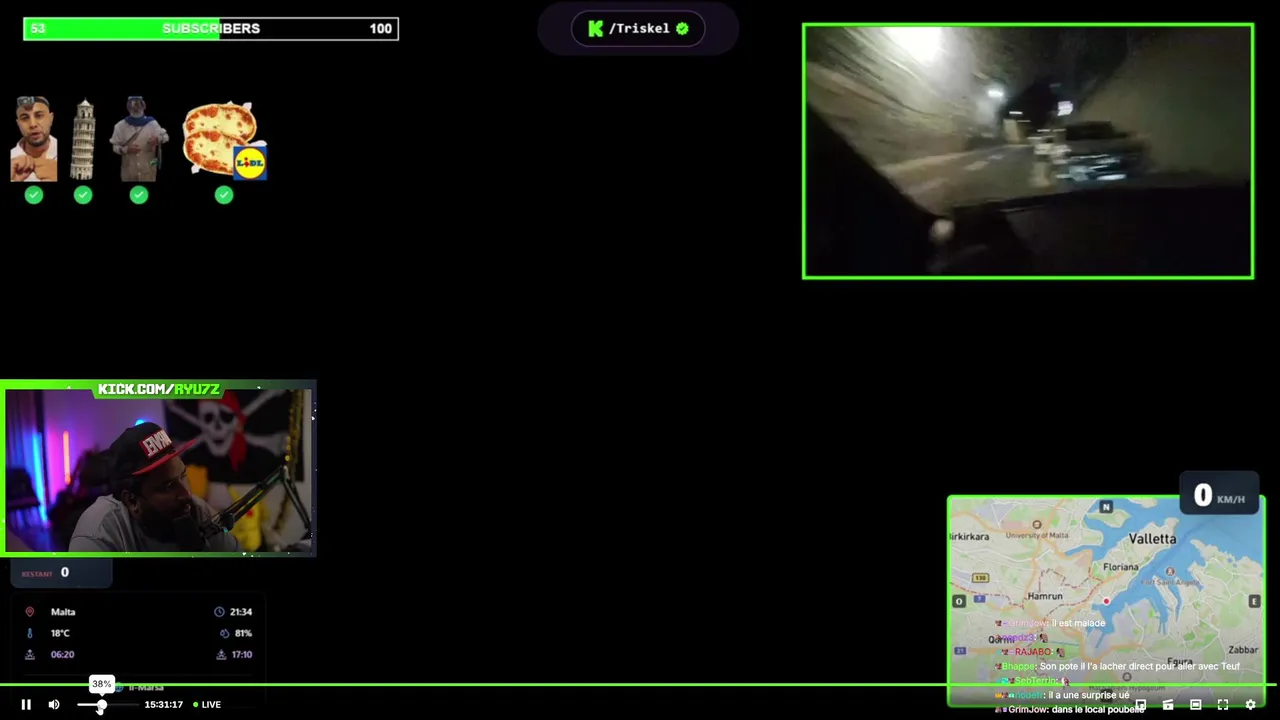Click the 21:34 local time
The width and height of the screenshot is (1280, 720).
241,612
